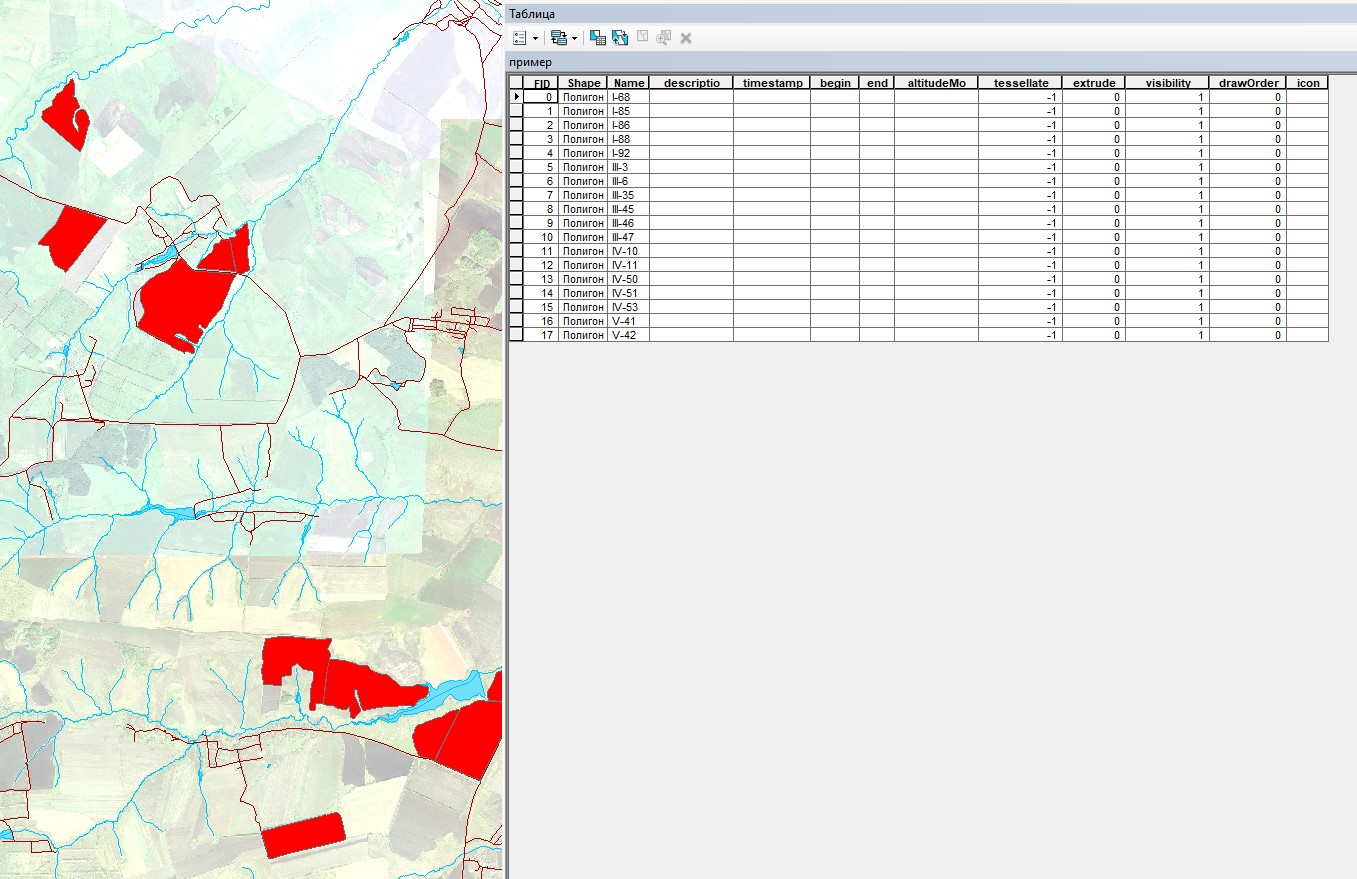Click the large red polygon on map
Screen dimensions: 1357x879
coord(185,300)
